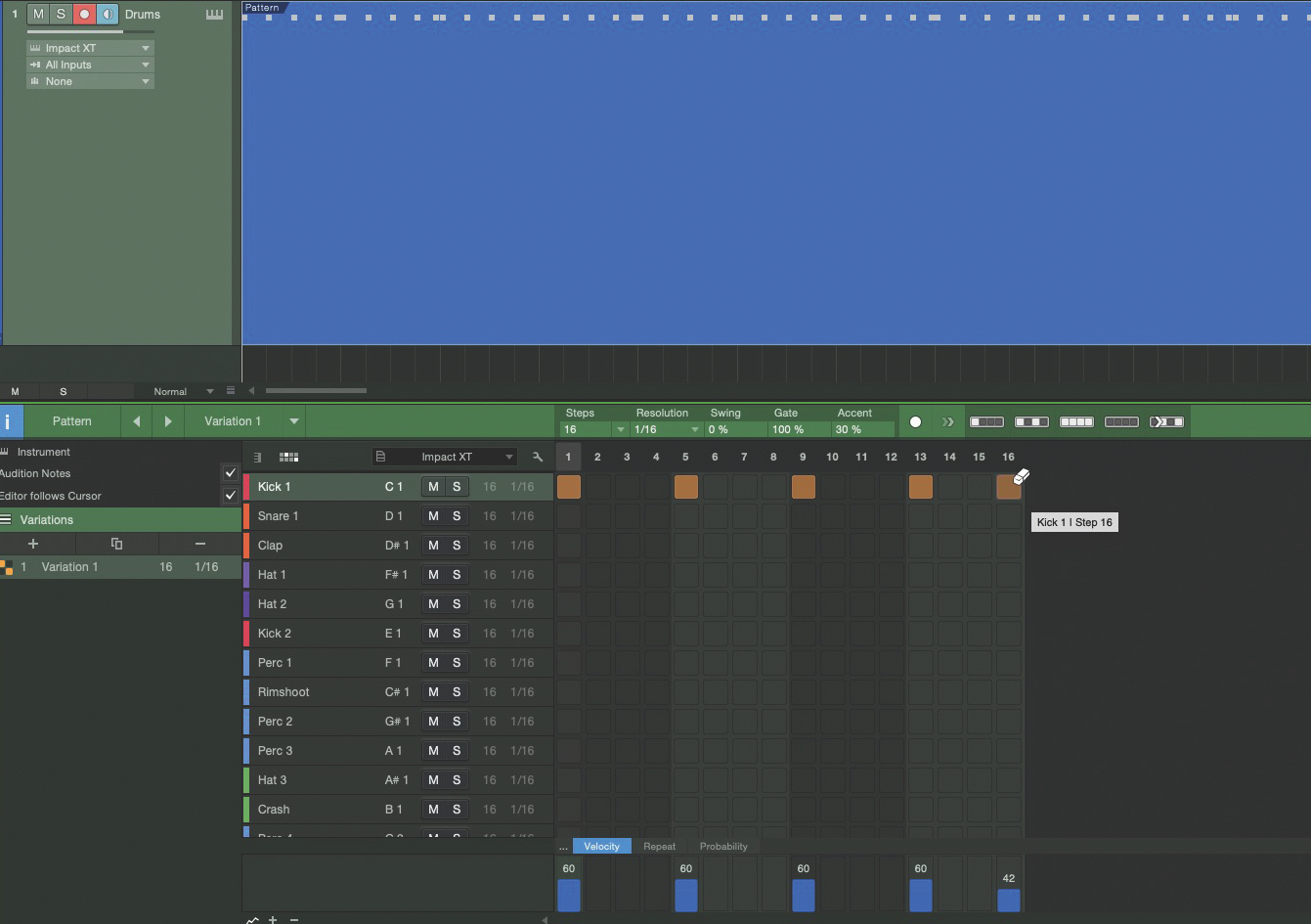Screen dimensions: 1311x924
Task: Switch to the Velocity tab
Action: point(602,847)
